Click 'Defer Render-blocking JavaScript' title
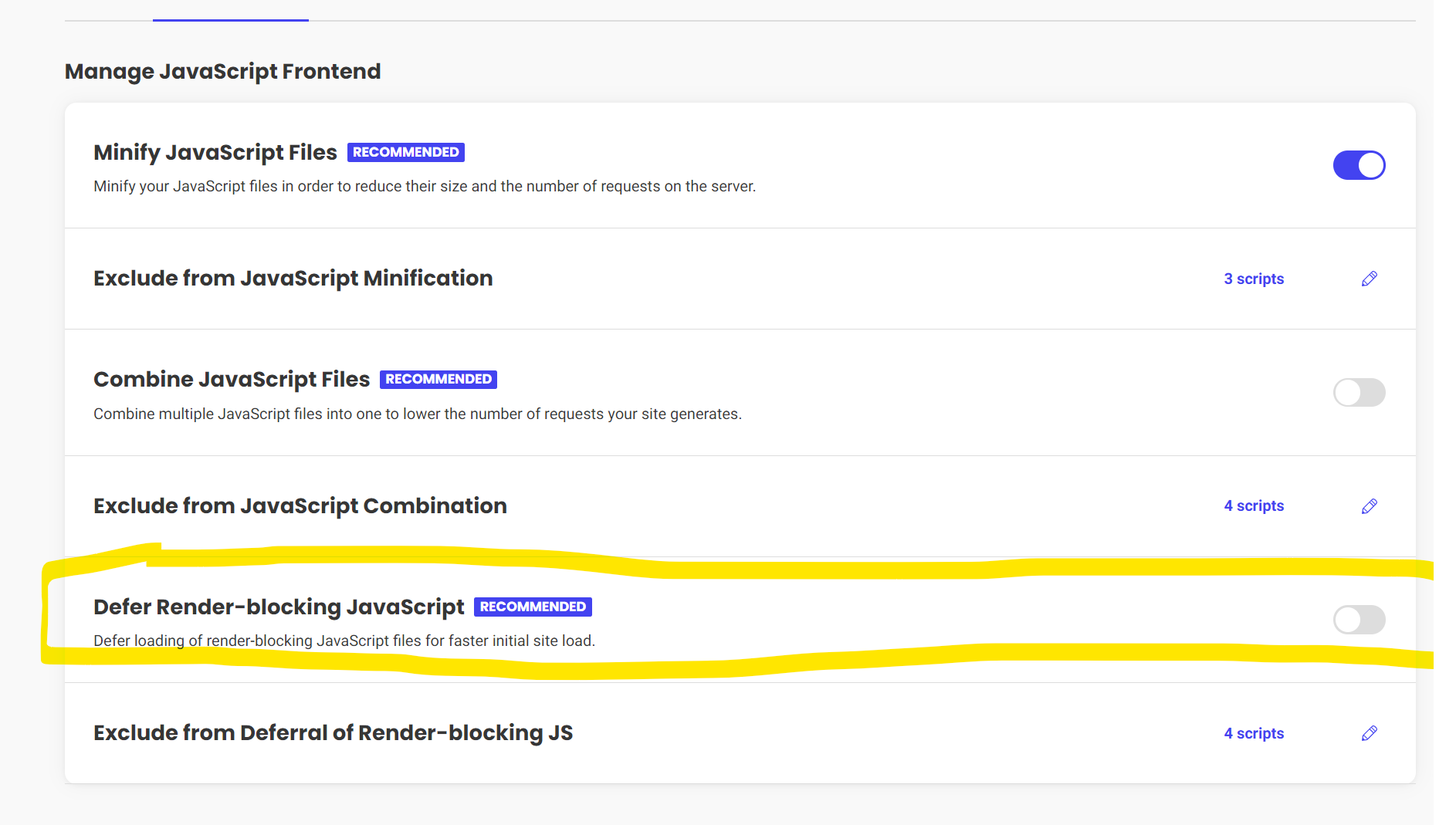The height and width of the screenshot is (825, 1456). 279,607
